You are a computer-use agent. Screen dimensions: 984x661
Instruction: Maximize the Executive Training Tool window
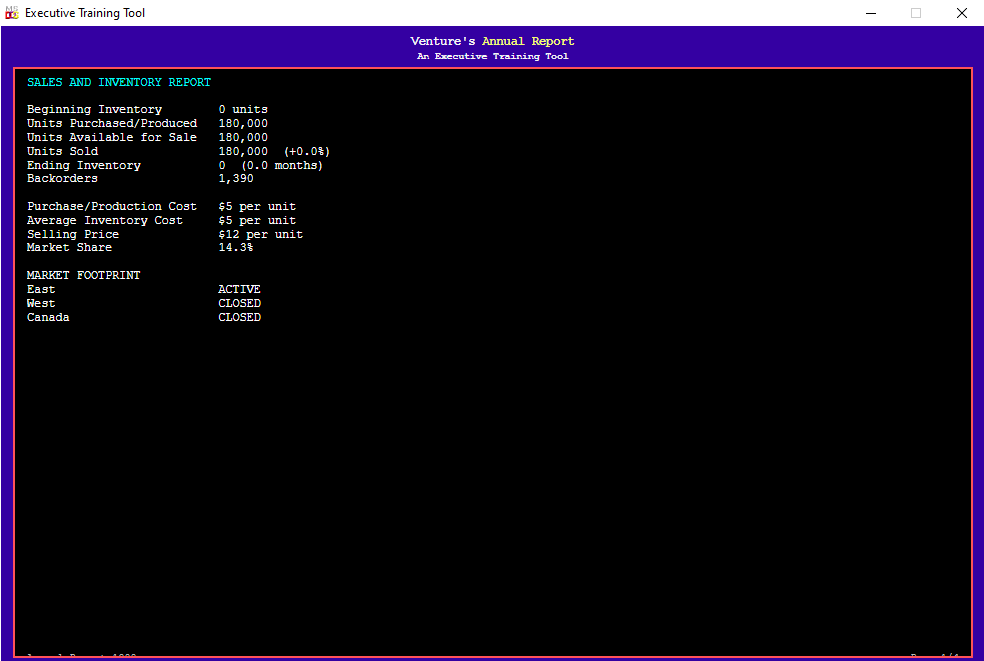pyautogui.click(x=916, y=13)
